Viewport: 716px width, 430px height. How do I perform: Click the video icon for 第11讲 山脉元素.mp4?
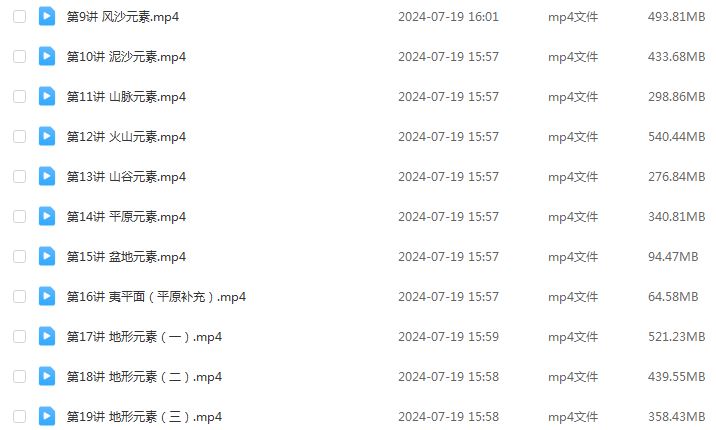pos(47,96)
